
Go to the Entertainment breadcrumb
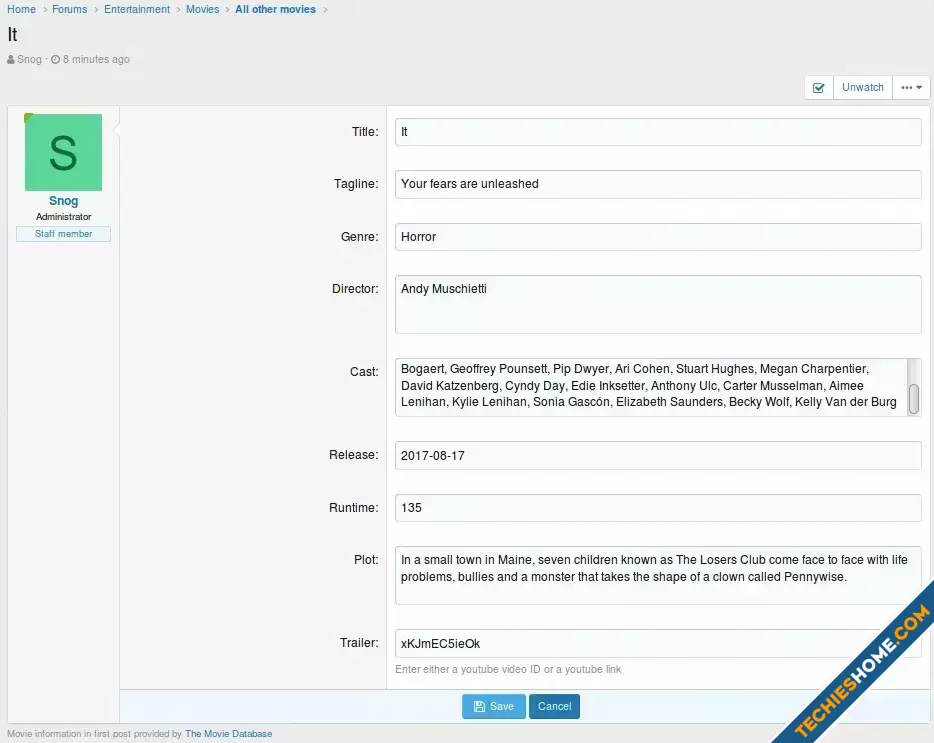pyautogui.click(x=137, y=10)
